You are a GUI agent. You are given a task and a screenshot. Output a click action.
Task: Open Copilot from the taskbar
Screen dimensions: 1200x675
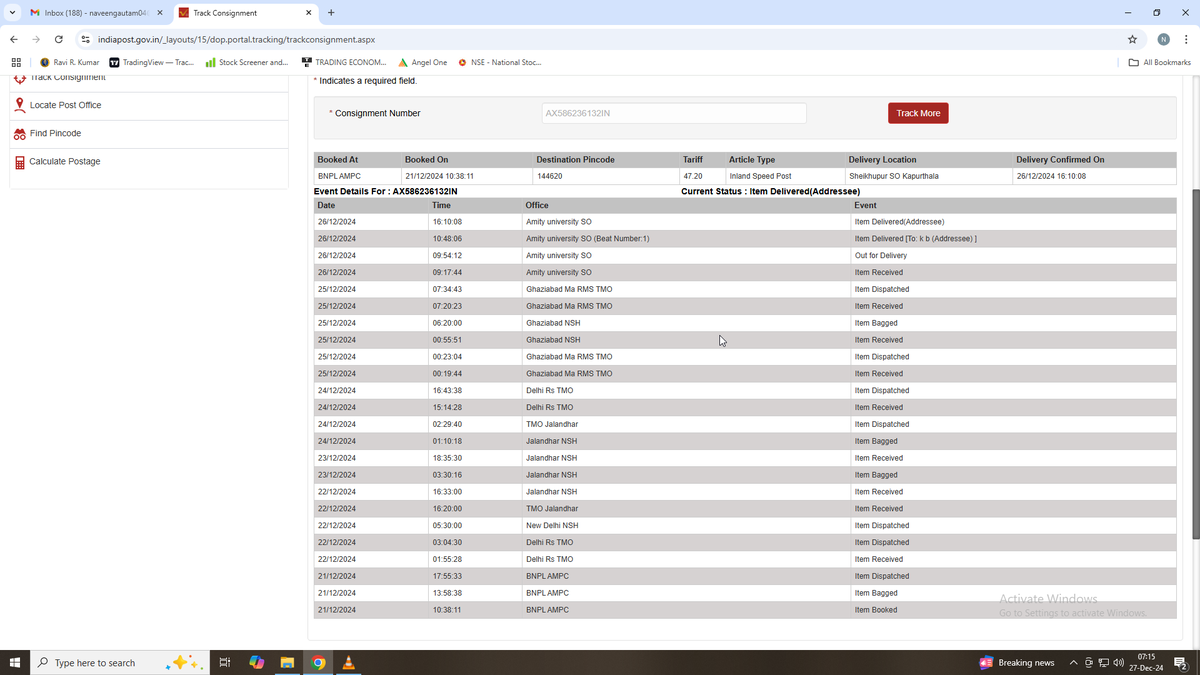256,663
